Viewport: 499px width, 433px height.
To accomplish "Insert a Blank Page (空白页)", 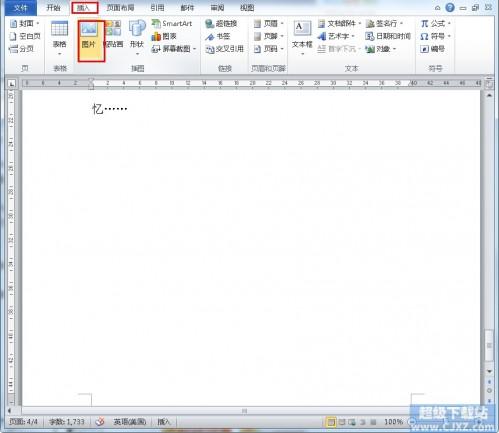I will click(x=25, y=36).
